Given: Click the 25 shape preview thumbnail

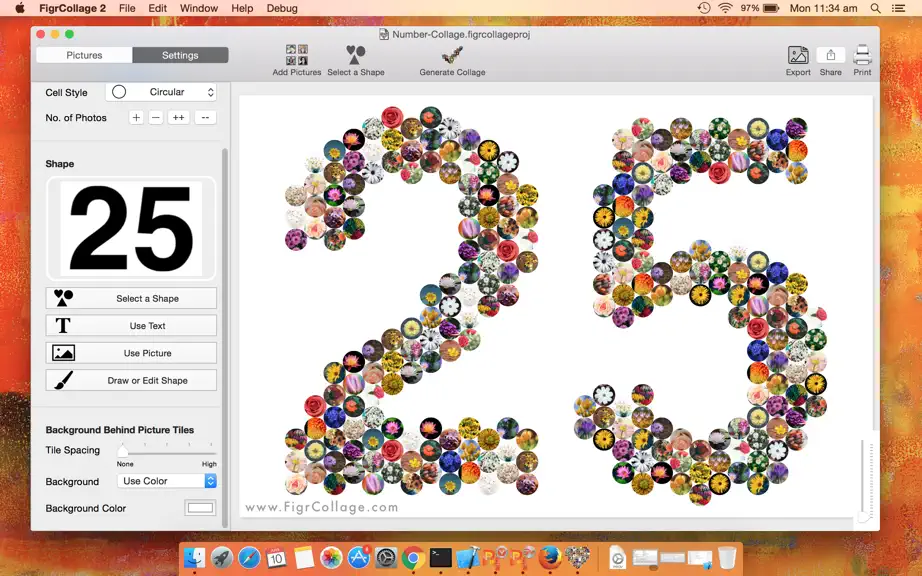Looking at the screenshot, I should 131,229.
